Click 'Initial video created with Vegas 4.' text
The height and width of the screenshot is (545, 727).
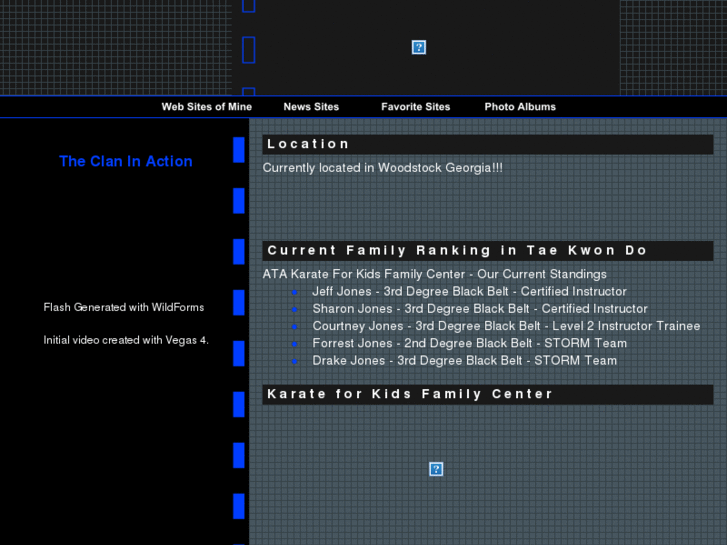click(x=126, y=340)
